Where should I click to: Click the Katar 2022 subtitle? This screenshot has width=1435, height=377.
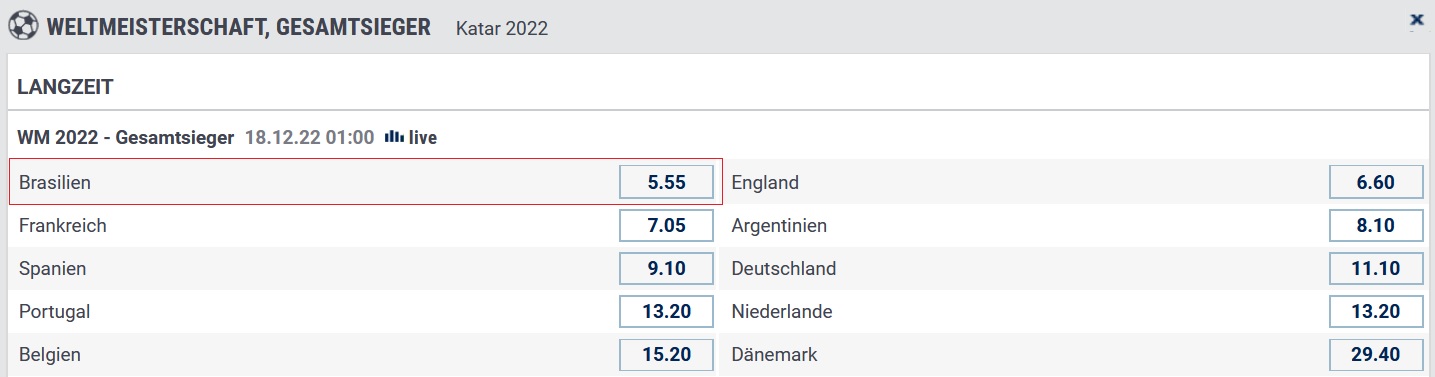tap(501, 28)
